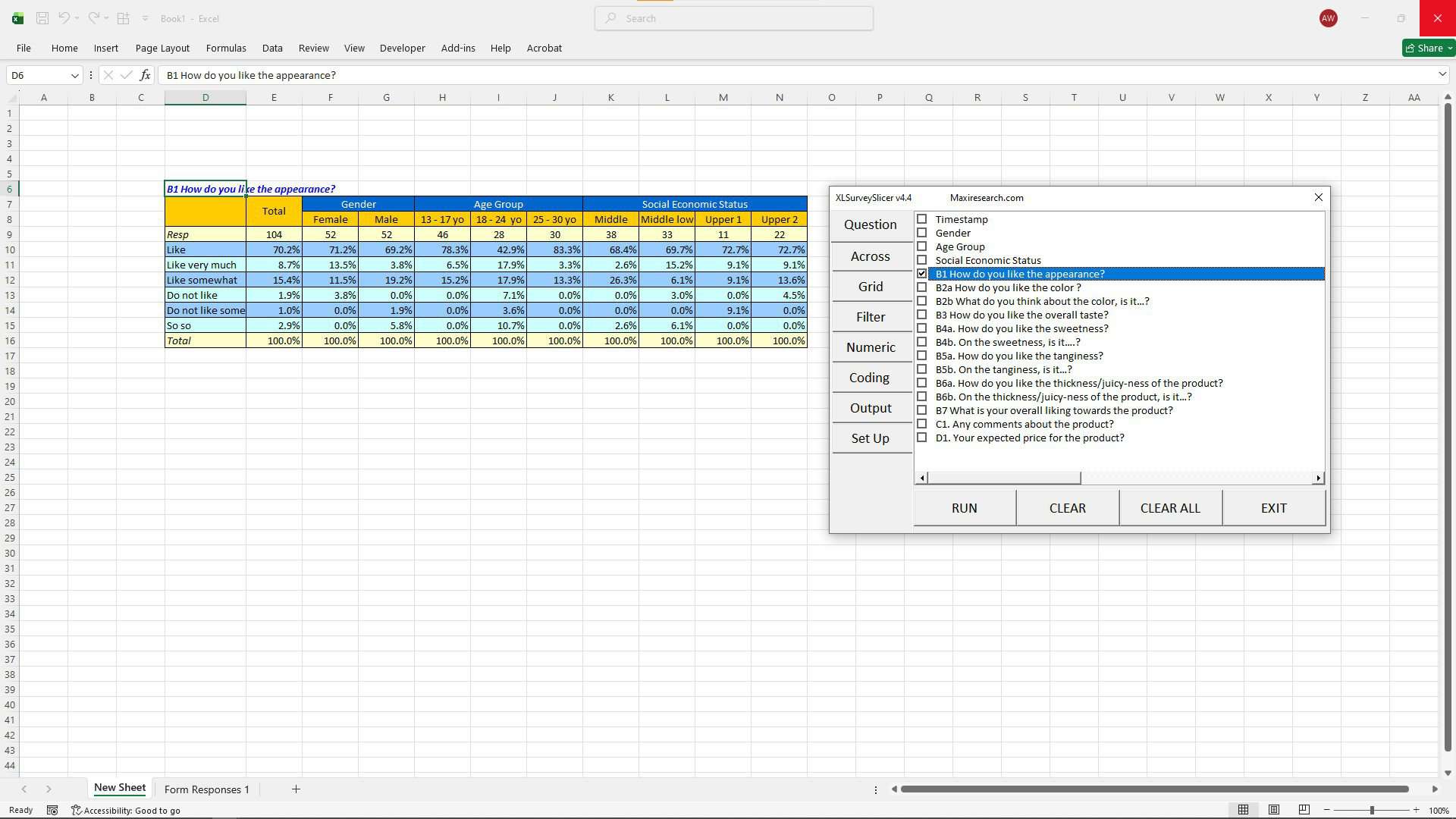Click the CLEAR button
The height and width of the screenshot is (819, 1456).
pyautogui.click(x=1068, y=508)
